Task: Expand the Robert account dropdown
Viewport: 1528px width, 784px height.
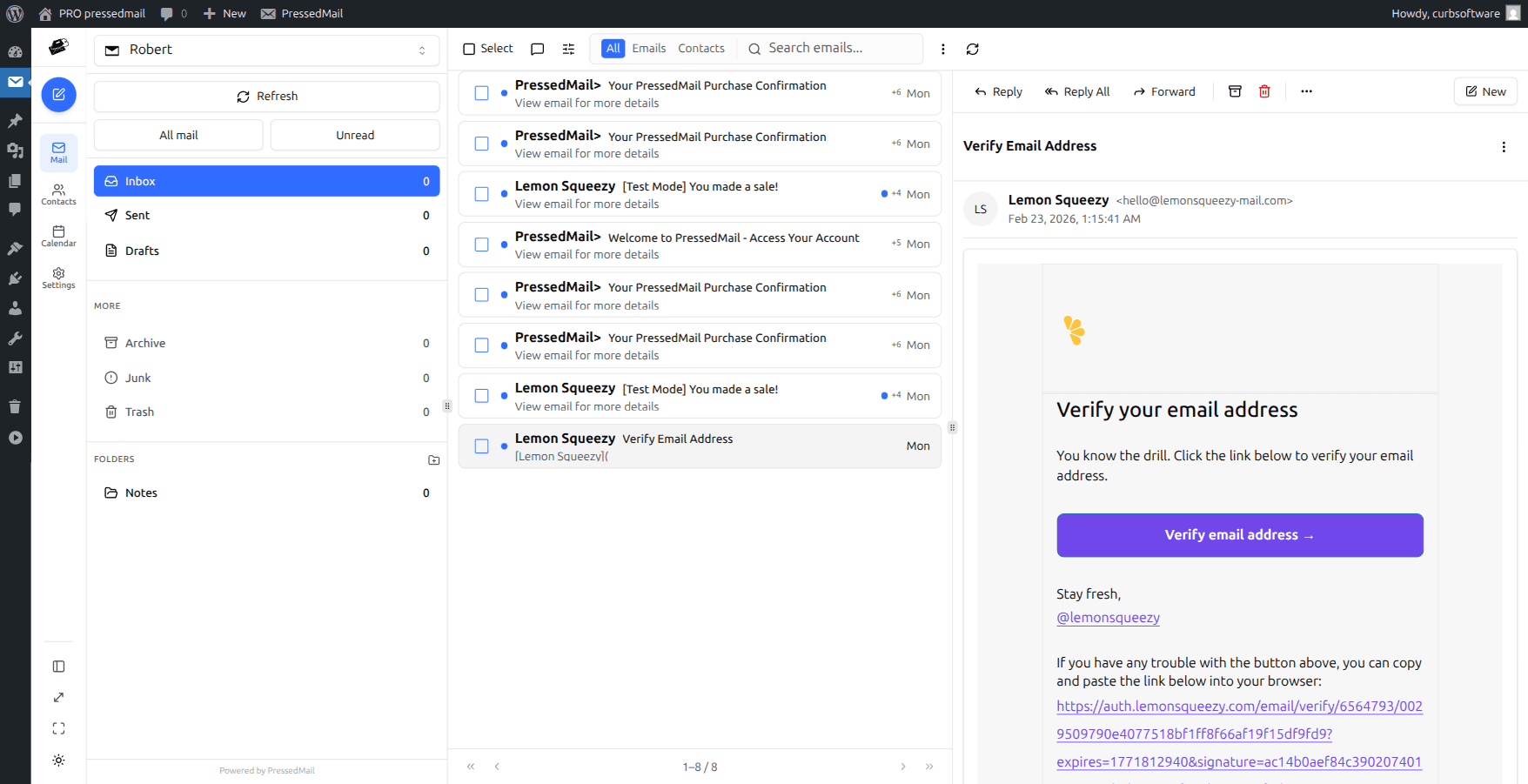Action: [266, 50]
